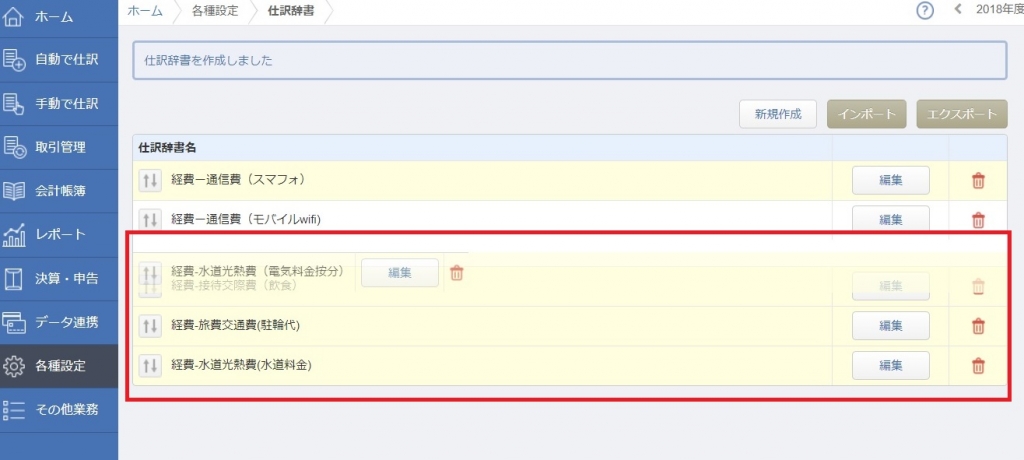Image resolution: width=1024 pixels, height=460 pixels.
Task: Click the ホーム breadcrumb link
Action: point(145,12)
